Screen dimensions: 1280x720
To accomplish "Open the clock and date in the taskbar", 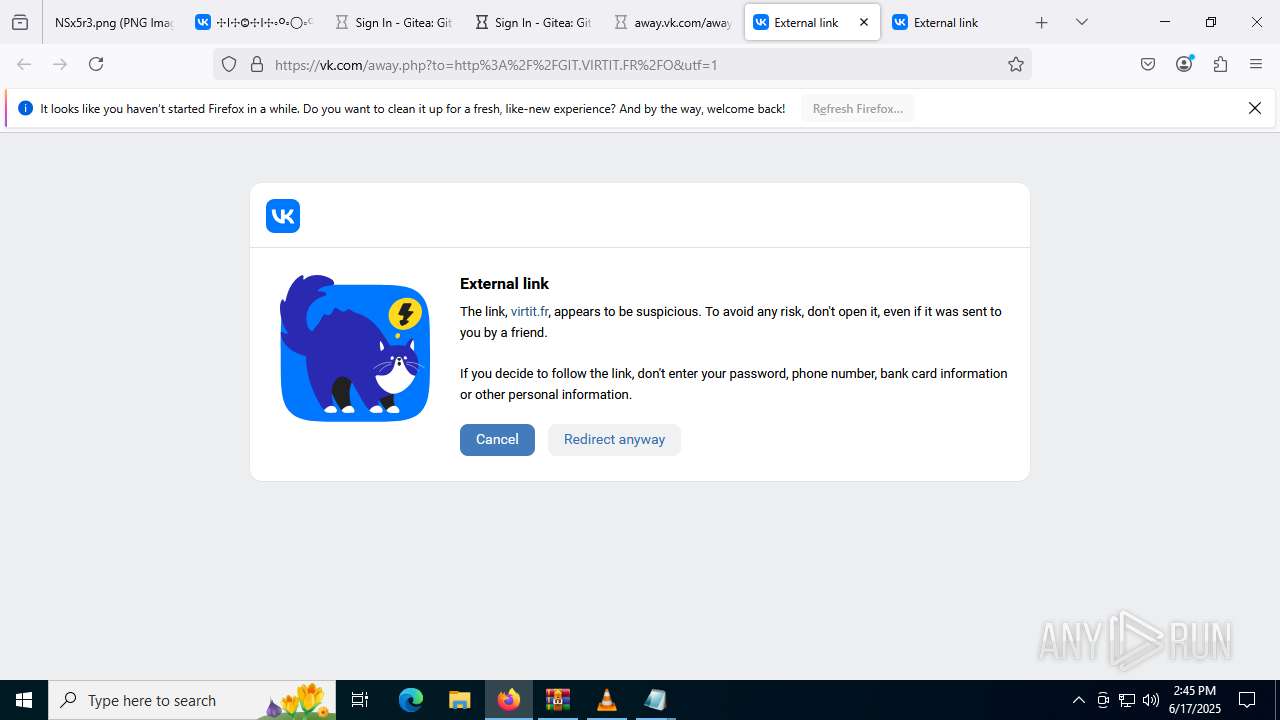I will 1195,700.
